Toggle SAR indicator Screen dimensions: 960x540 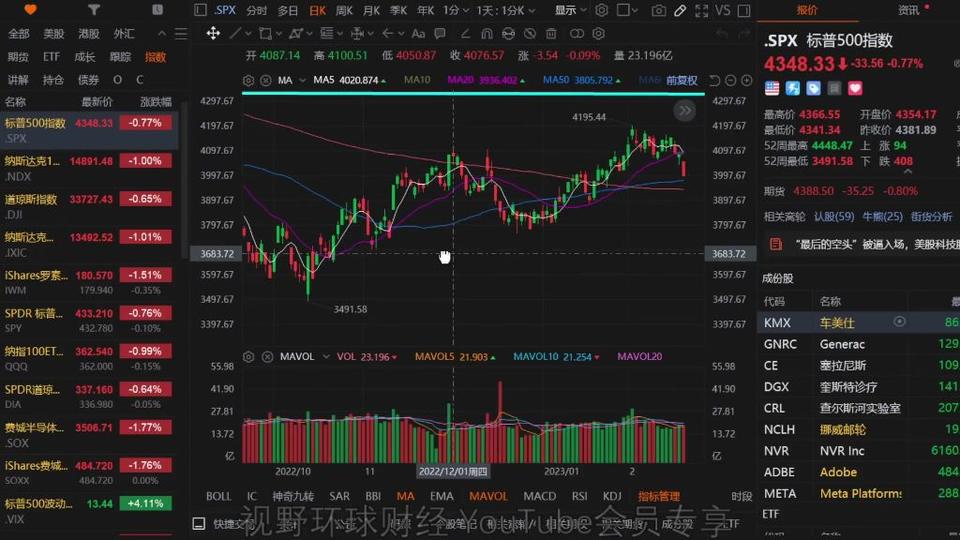pos(339,496)
